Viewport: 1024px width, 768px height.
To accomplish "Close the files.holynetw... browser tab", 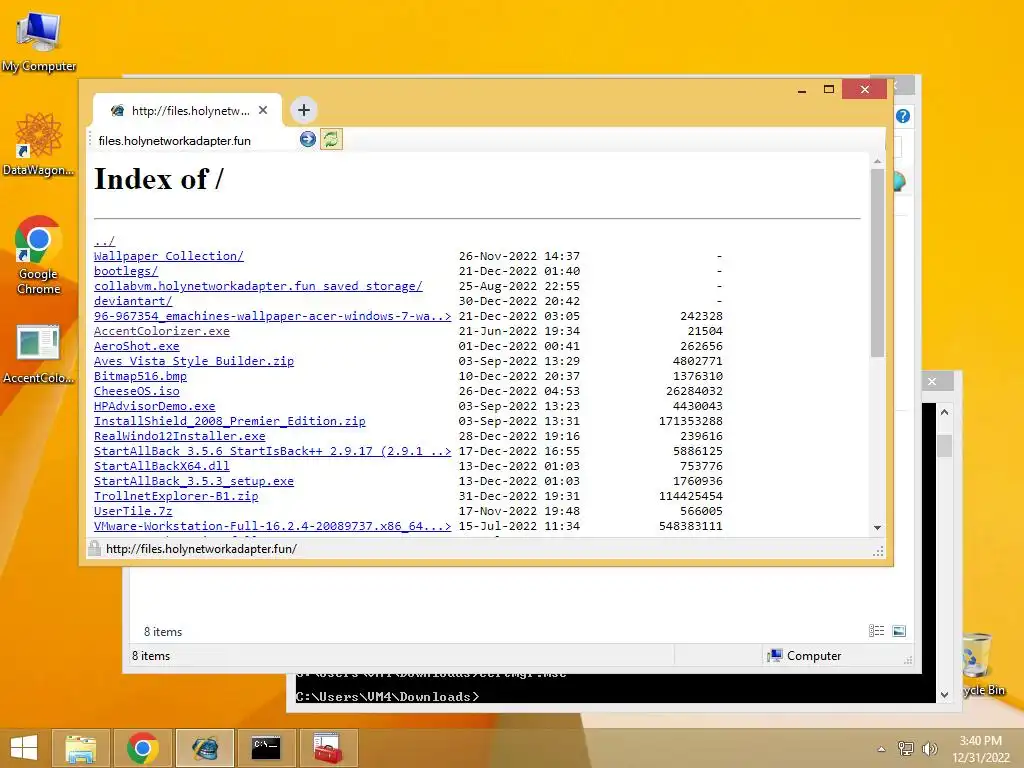I will pos(263,110).
